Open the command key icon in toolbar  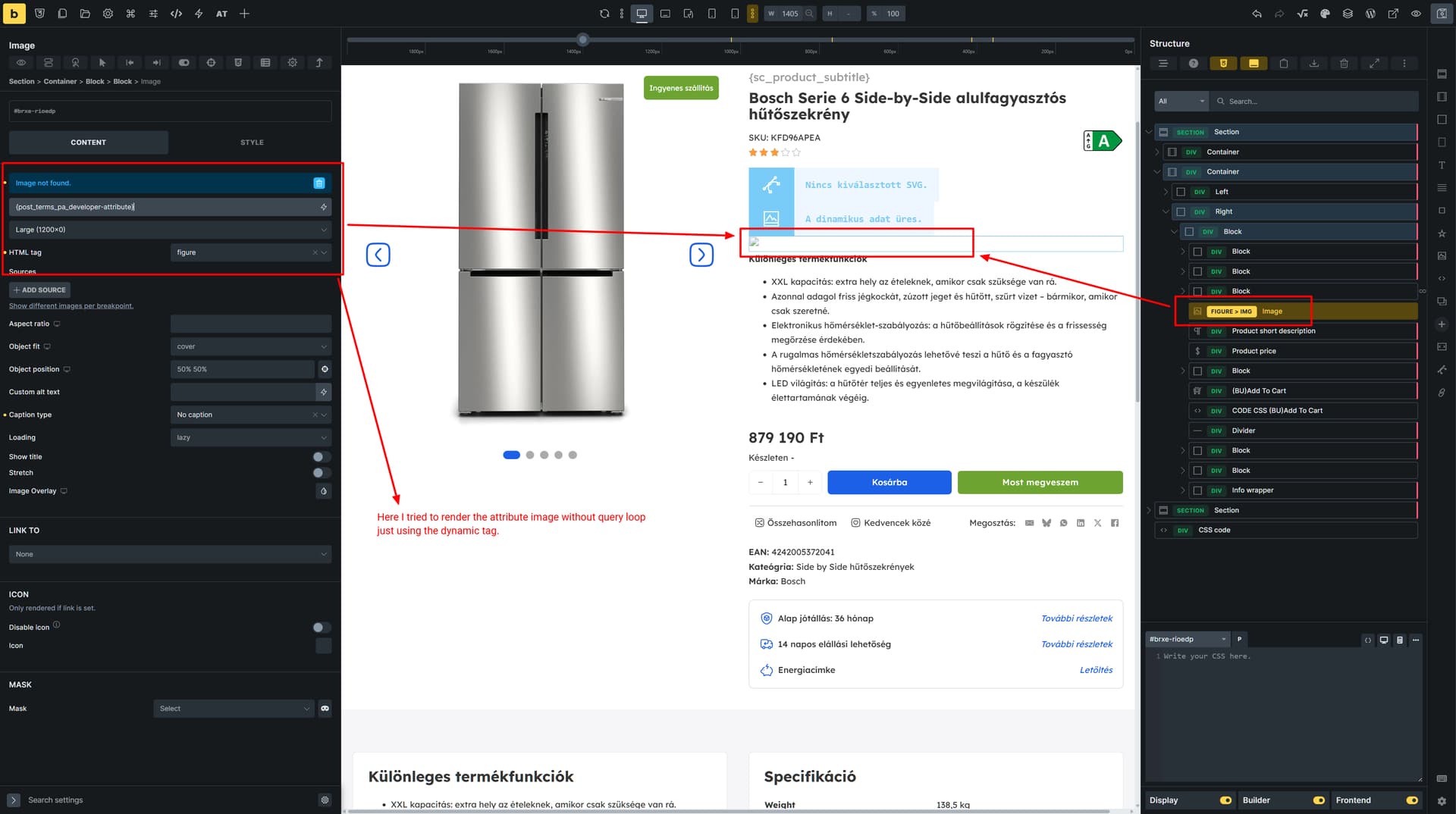click(x=130, y=14)
